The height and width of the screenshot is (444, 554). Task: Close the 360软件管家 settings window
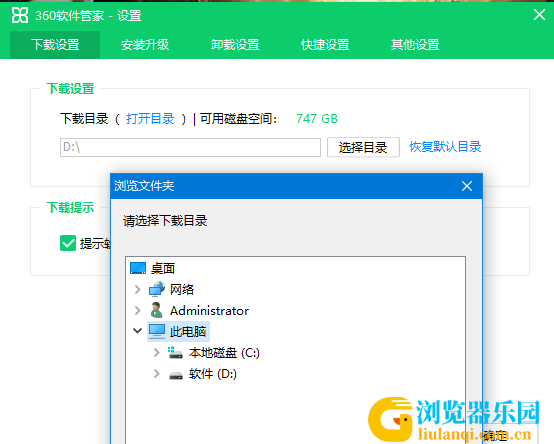[539, 15]
